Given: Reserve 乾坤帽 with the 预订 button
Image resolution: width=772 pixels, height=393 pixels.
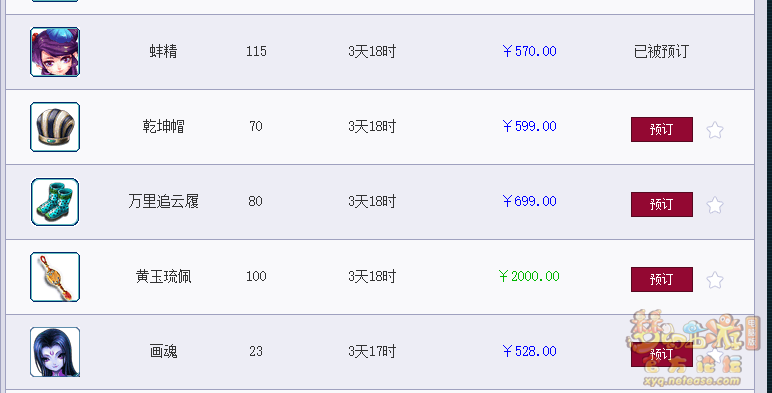Looking at the screenshot, I should tap(662, 130).
